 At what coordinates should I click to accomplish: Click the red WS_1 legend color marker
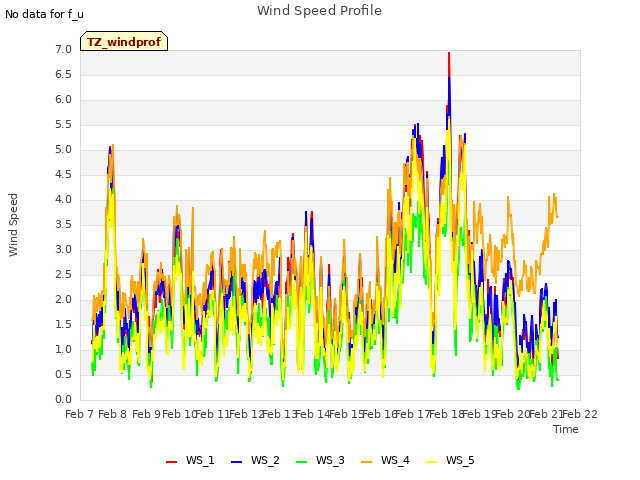click(x=171, y=462)
